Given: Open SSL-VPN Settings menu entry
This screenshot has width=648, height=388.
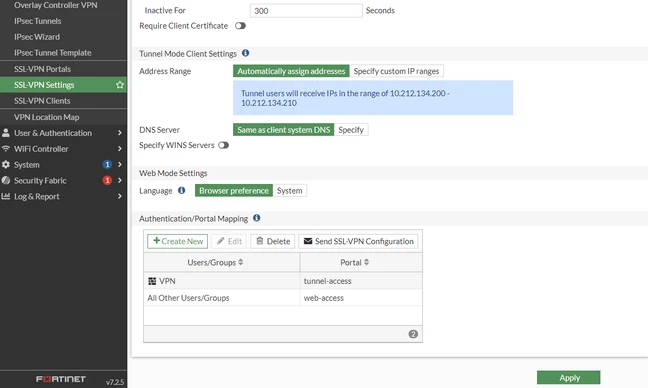Looking at the screenshot, I should point(63,85).
